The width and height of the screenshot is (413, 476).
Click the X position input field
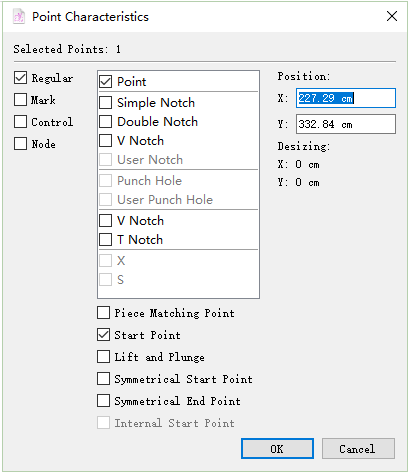click(x=346, y=98)
